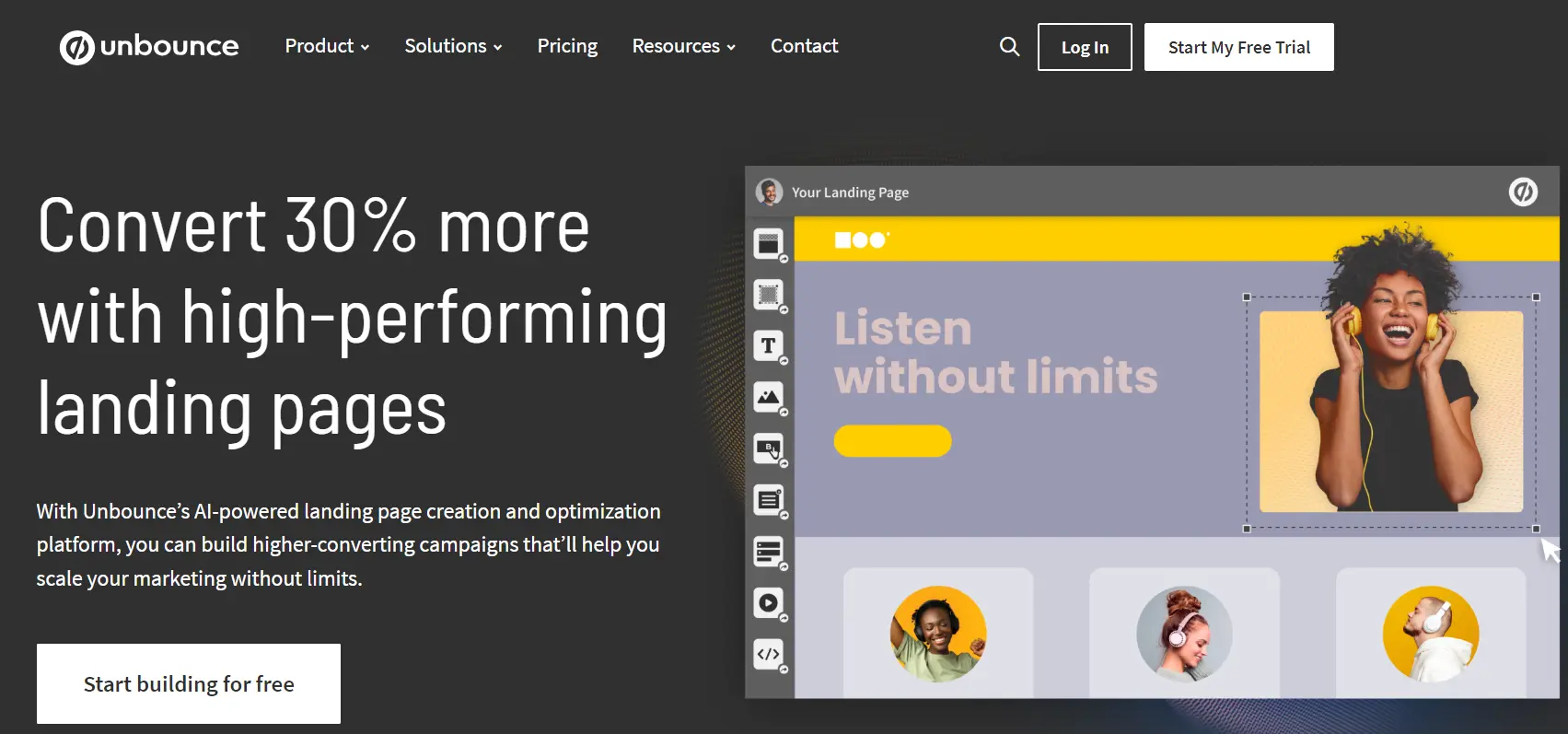This screenshot has width=1568, height=734.
Task: Select the Button tool in builder sidebar
Action: click(769, 449)
